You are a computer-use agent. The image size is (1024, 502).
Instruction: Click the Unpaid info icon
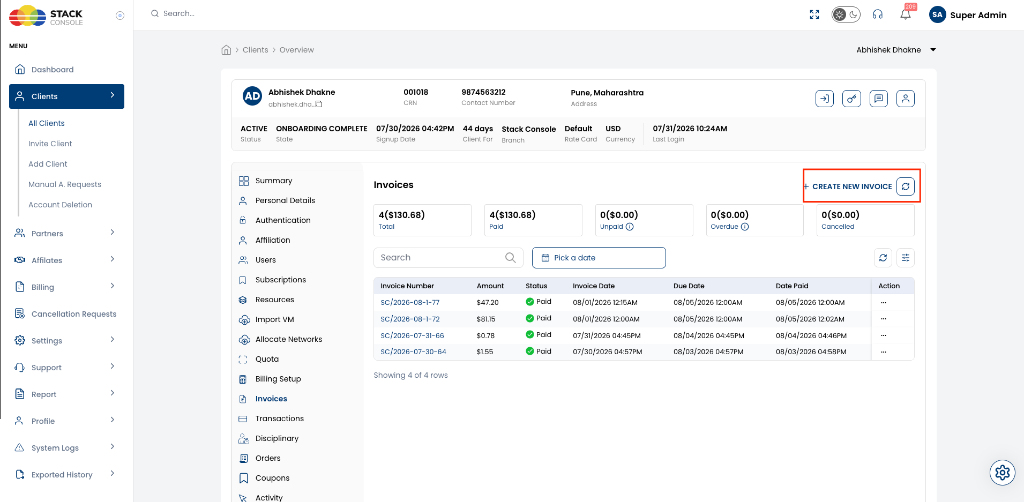(630, 227)
